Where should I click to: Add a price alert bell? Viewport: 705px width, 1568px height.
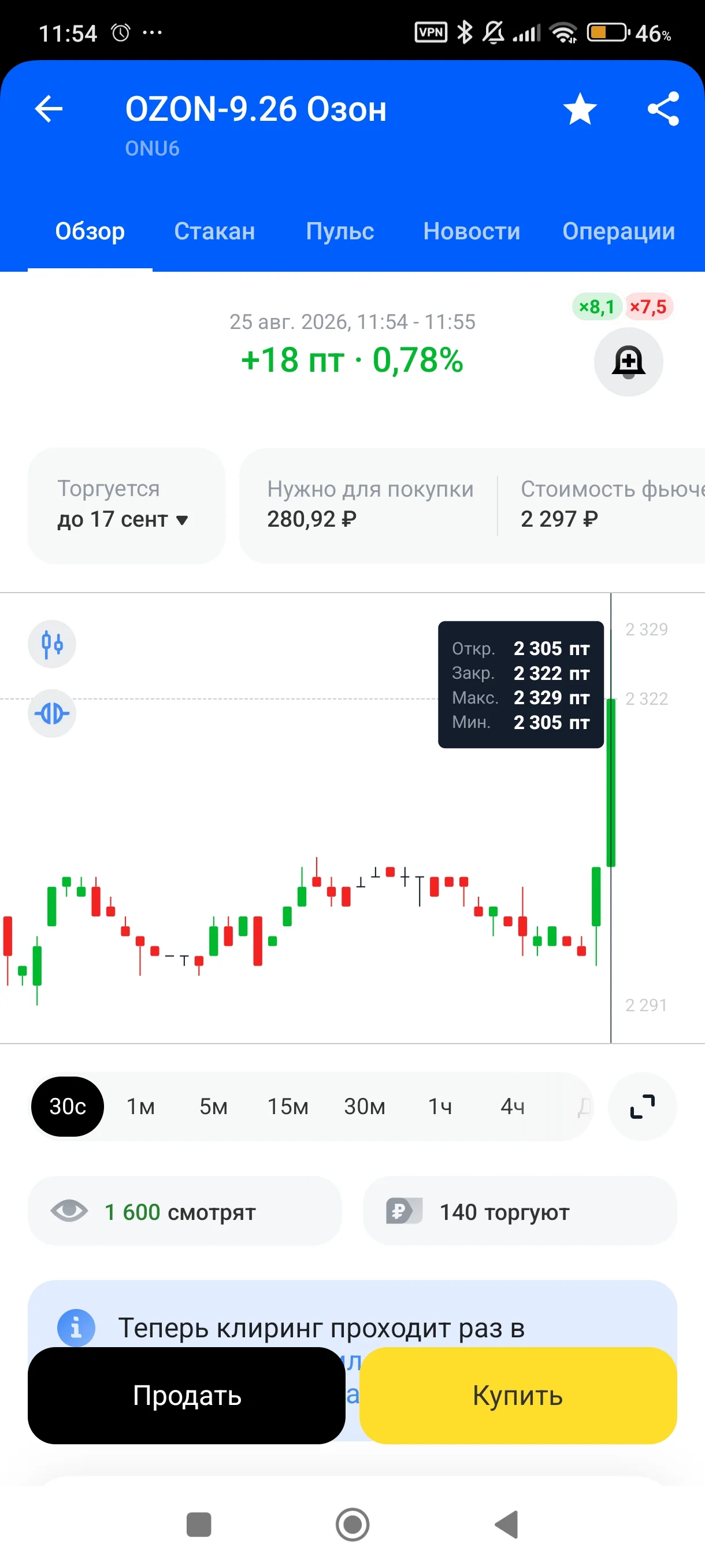628,361
